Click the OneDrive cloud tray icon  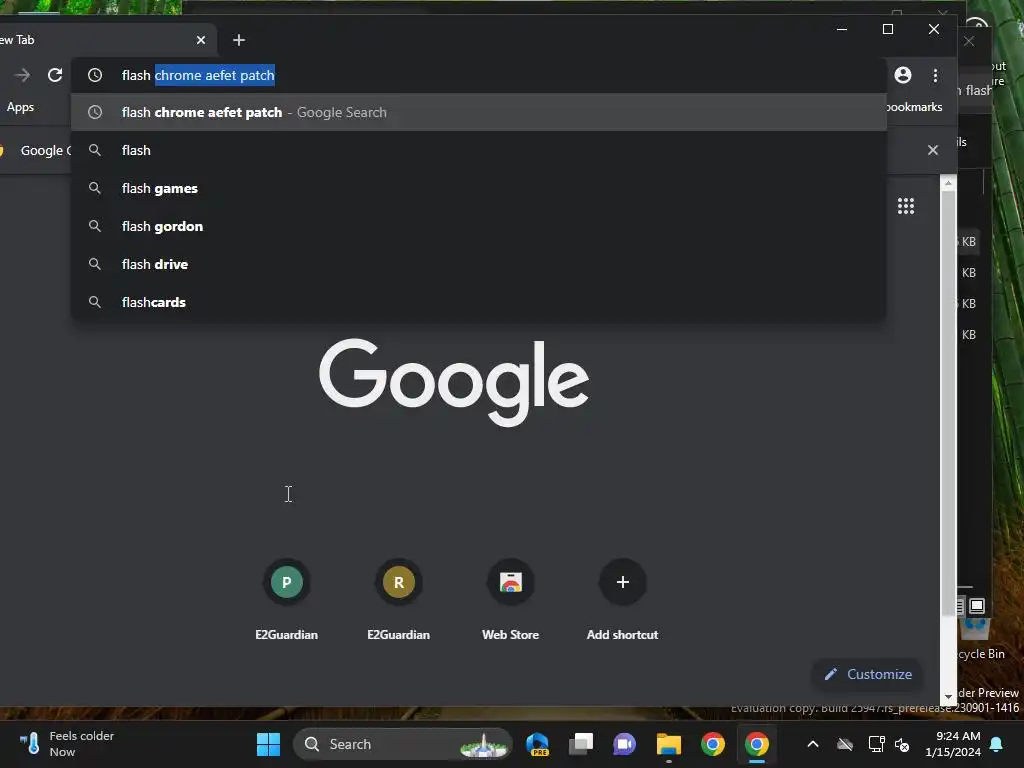pos(844,744)
